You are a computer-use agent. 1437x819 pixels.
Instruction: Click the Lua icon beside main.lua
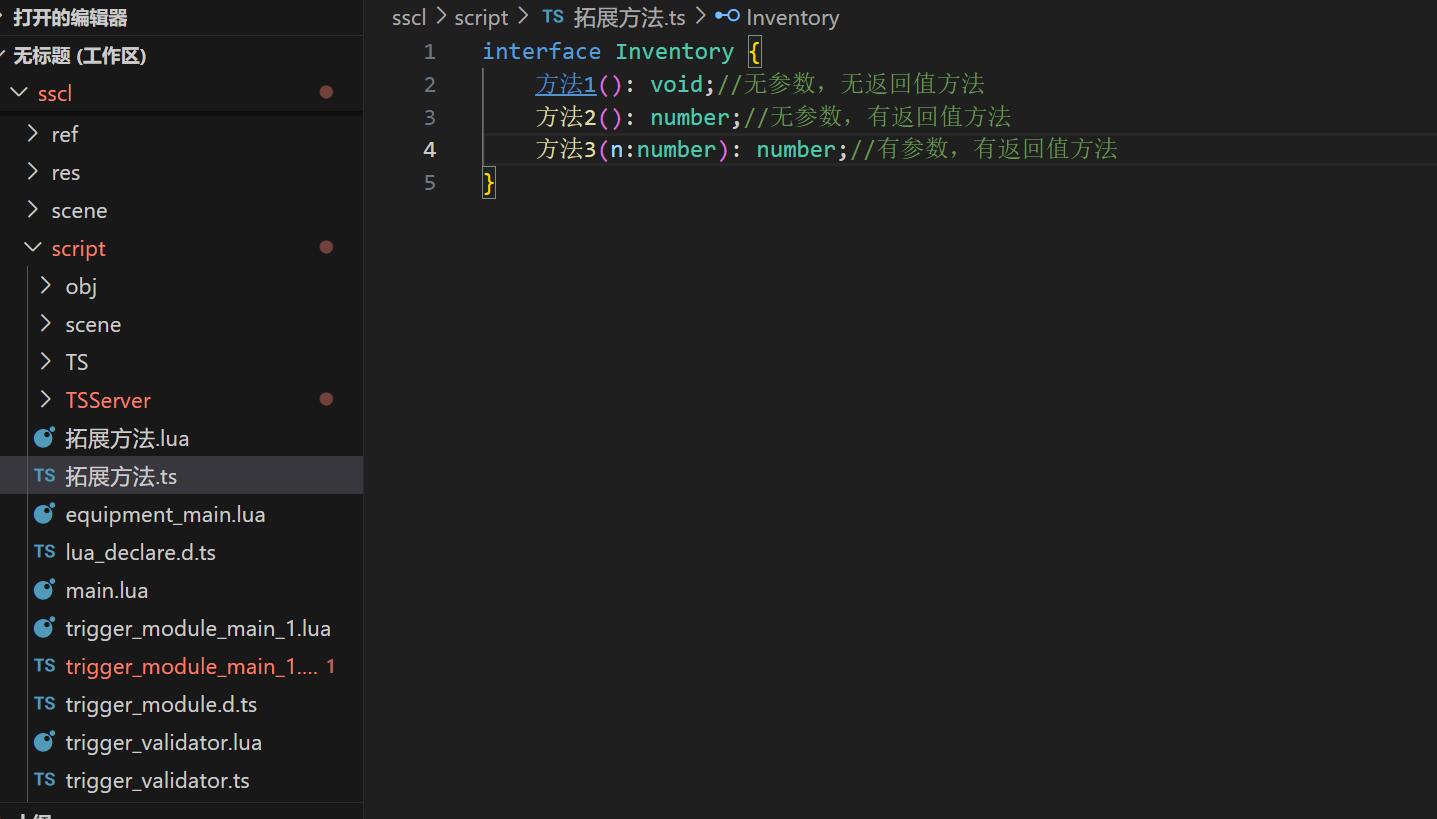click(44, 589)
